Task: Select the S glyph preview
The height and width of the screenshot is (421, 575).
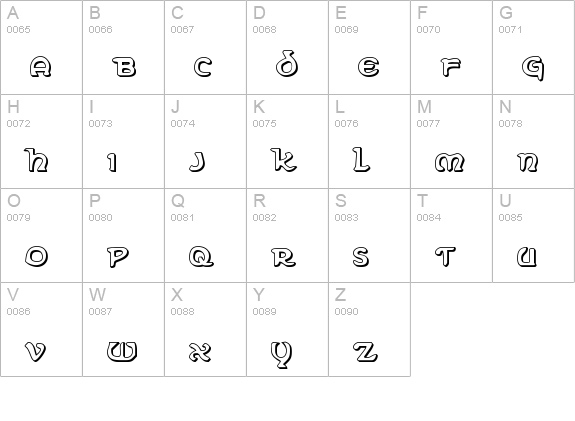Action: 361,257
